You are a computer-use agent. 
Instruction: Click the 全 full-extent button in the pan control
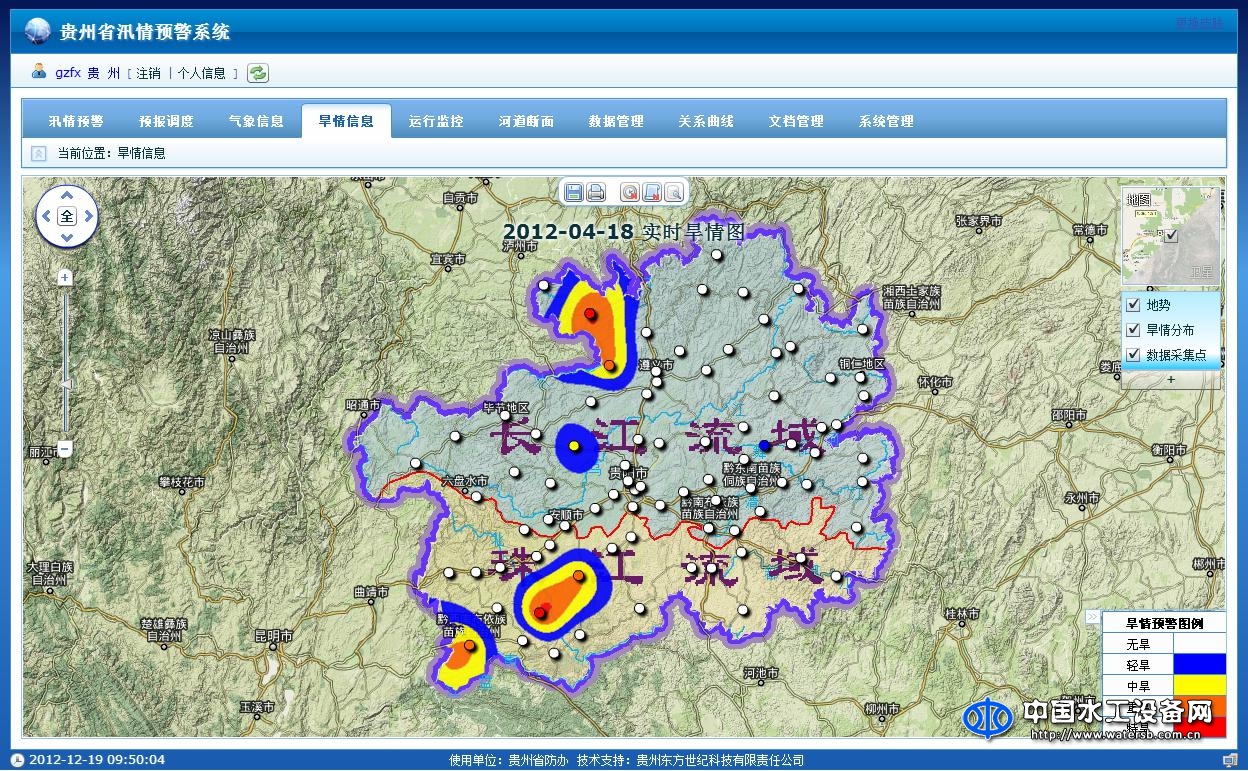click(67, 216)
